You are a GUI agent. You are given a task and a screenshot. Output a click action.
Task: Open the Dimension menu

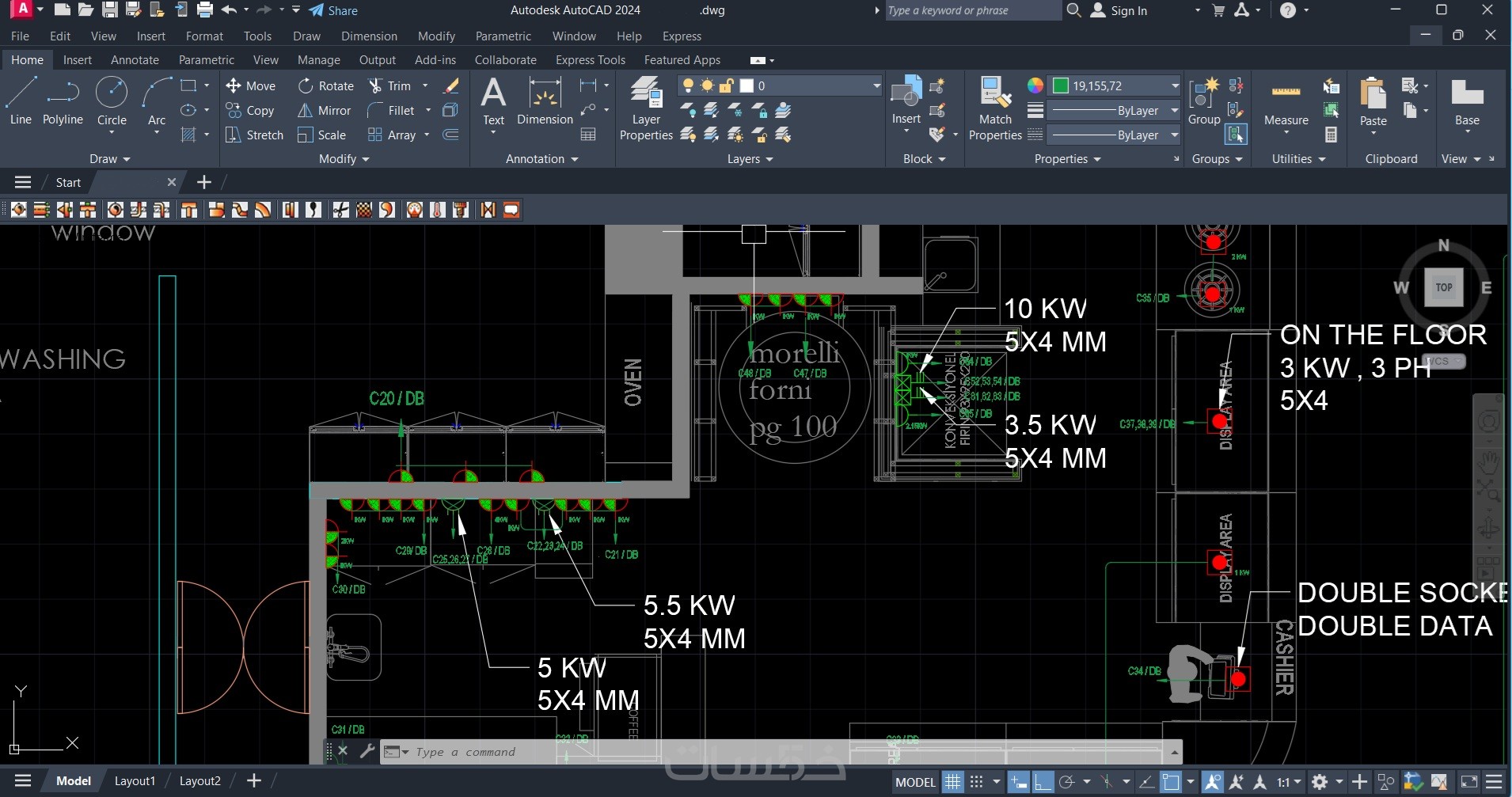point(369,36)
